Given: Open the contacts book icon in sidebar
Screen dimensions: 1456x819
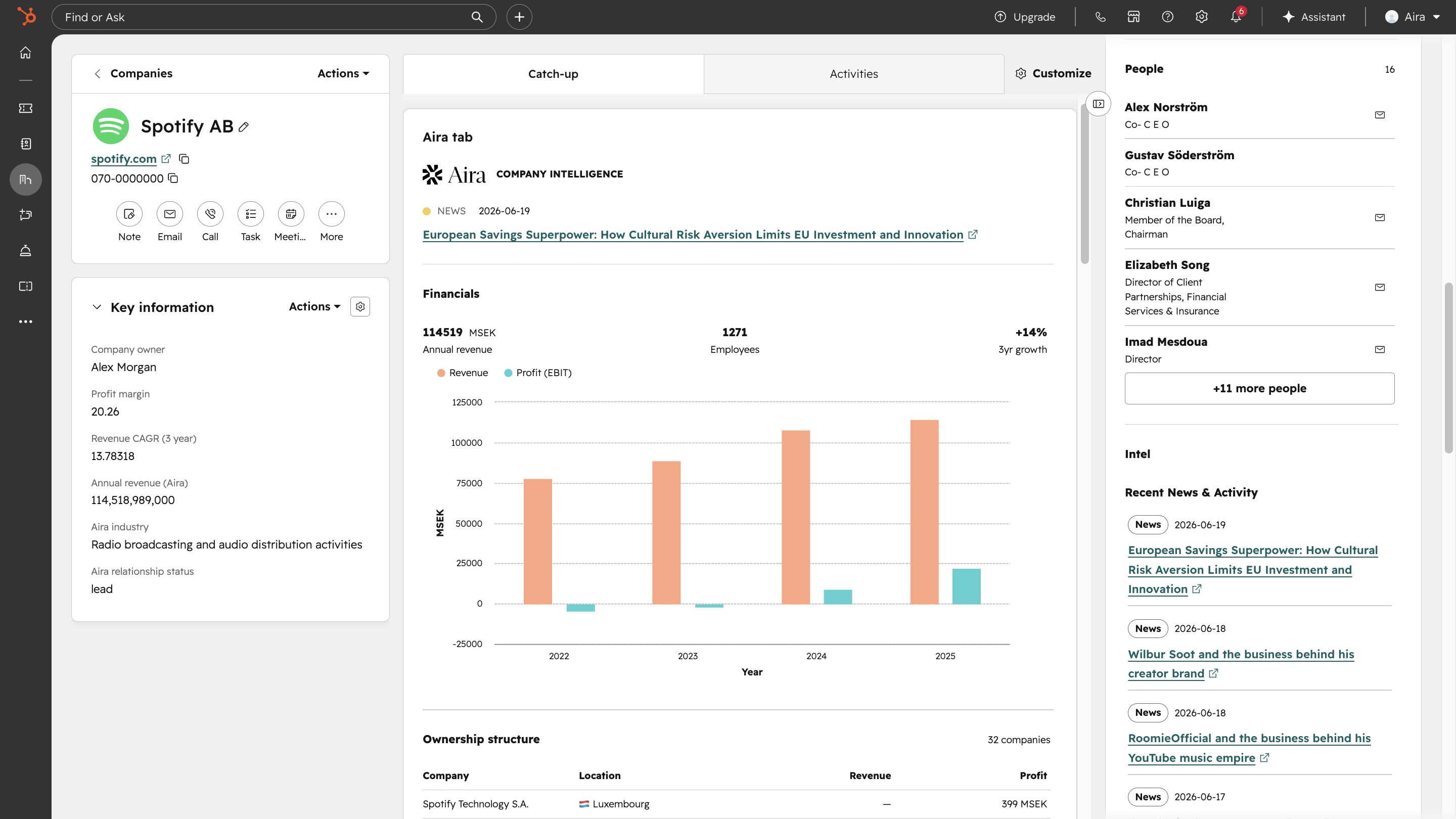Looking at the screenshot, I should [x=25, y=144].
